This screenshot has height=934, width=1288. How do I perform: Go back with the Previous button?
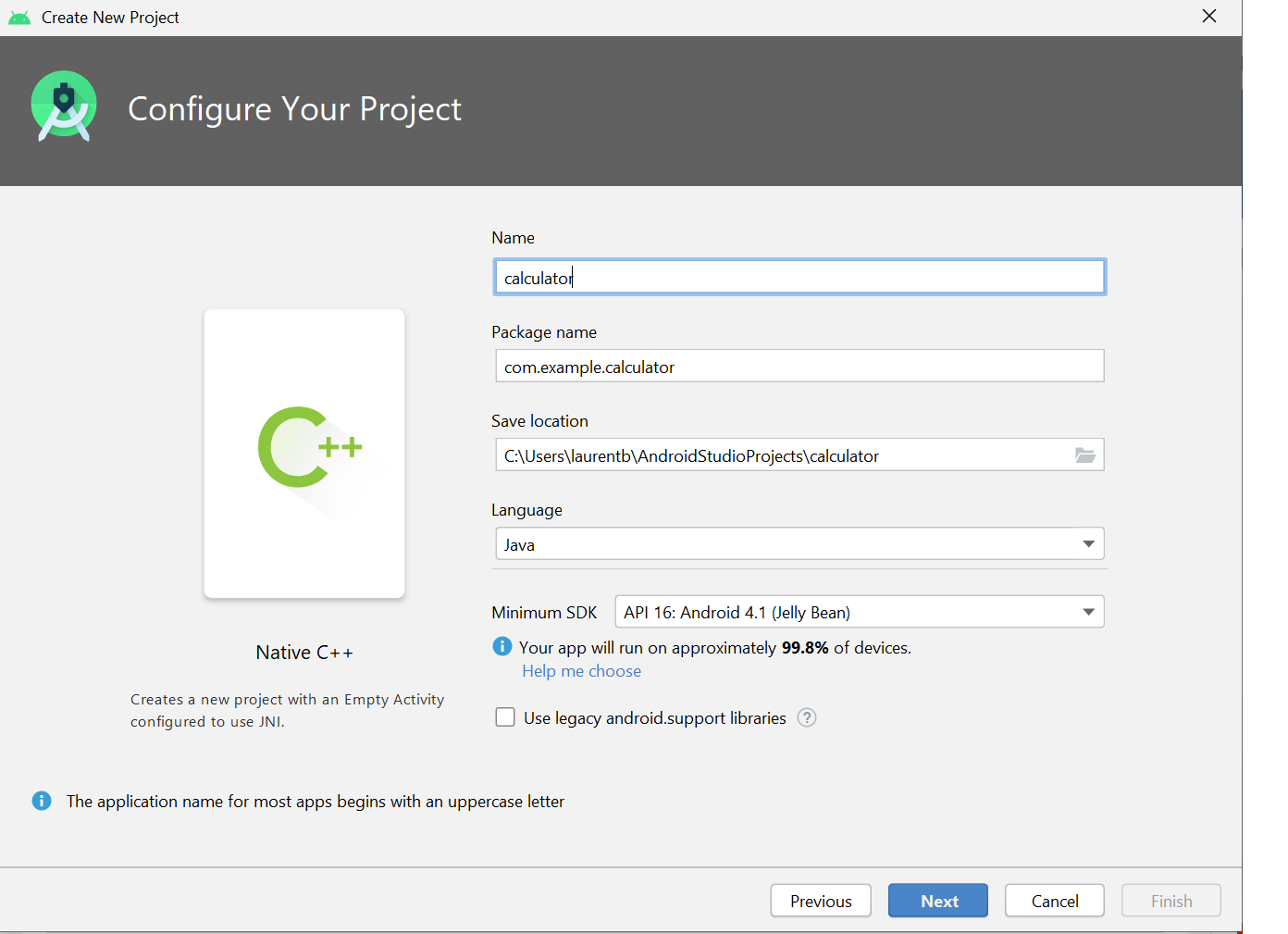pos(821,901)
